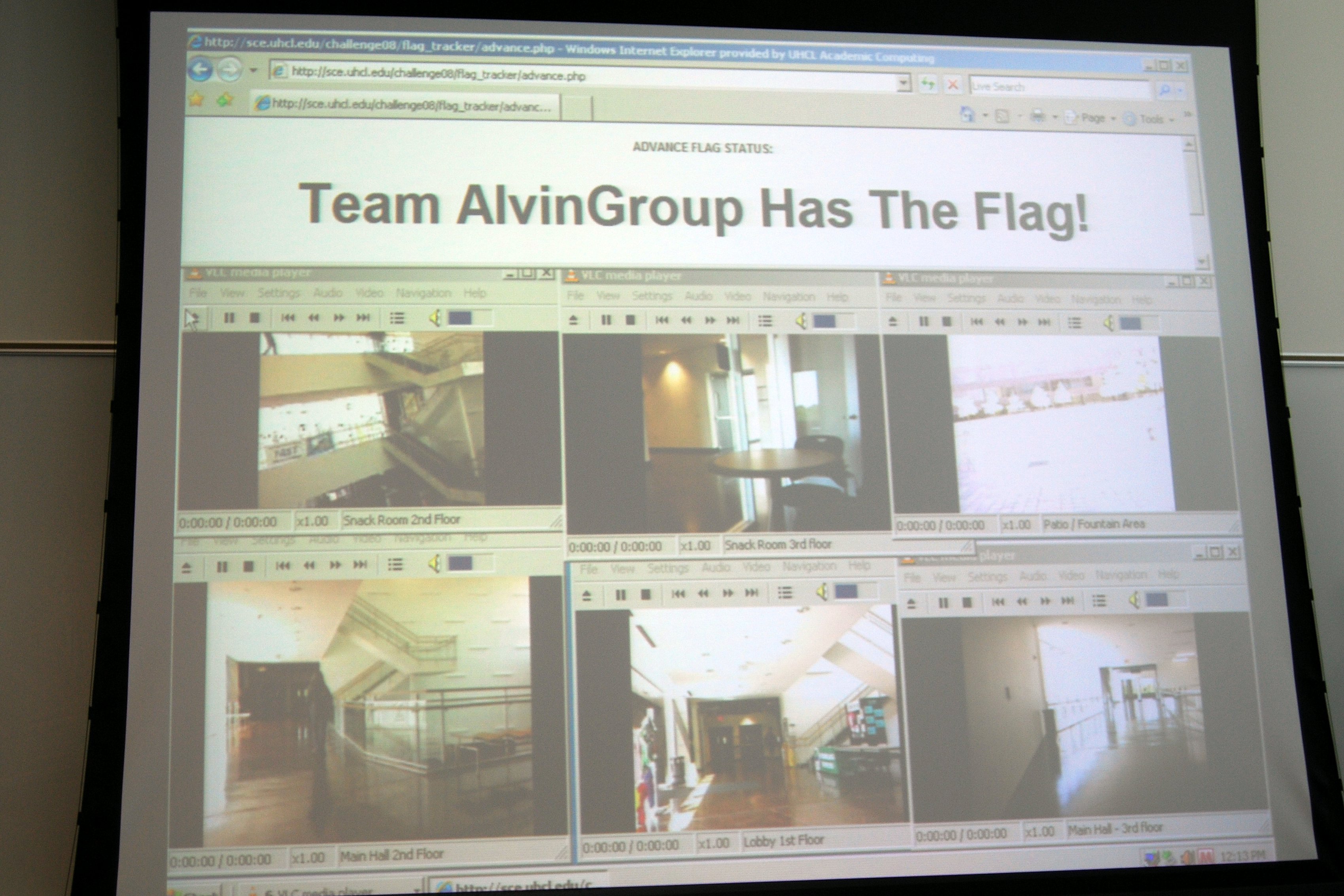Mute the Snack Room 3rd floor player speaker
1344x896 pixels.
point(801,322)
